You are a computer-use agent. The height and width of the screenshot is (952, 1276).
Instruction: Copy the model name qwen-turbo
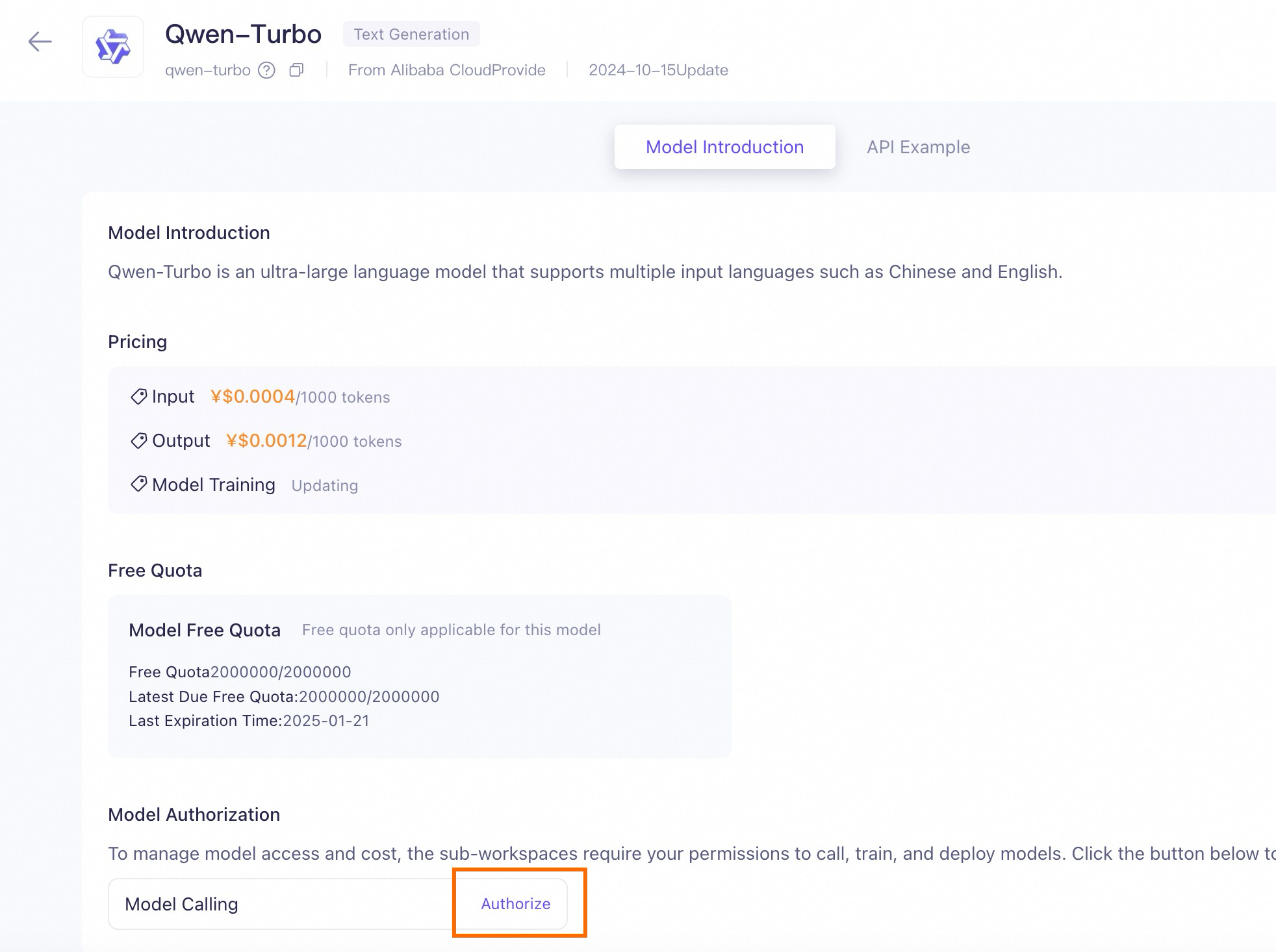tap(297, 69)
